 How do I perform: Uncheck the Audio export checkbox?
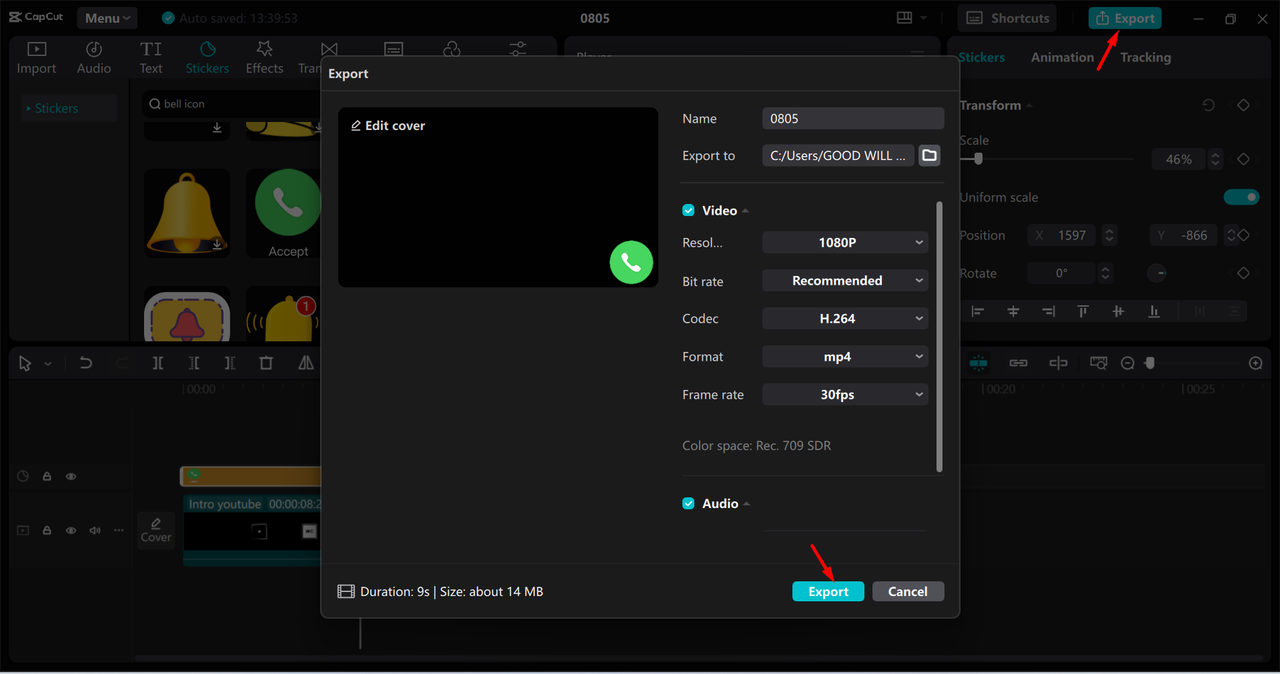pyautogui.click(x=688, y=504)
